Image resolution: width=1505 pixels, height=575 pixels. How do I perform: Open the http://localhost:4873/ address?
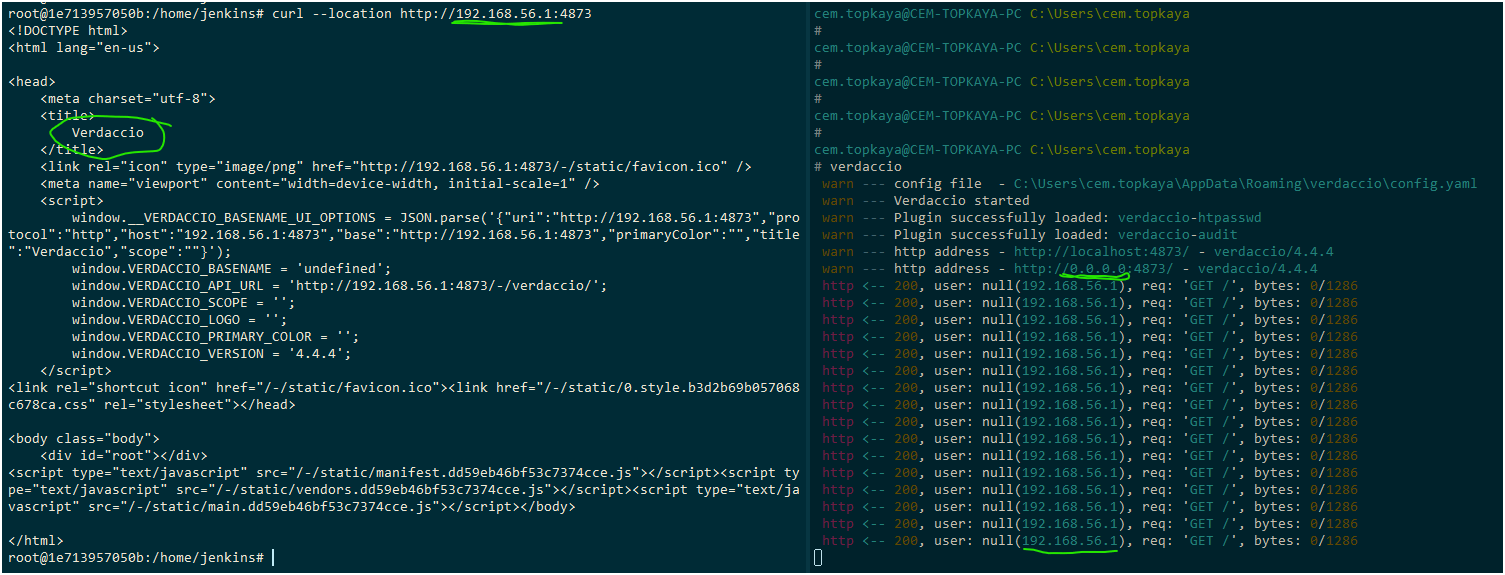1101,252
